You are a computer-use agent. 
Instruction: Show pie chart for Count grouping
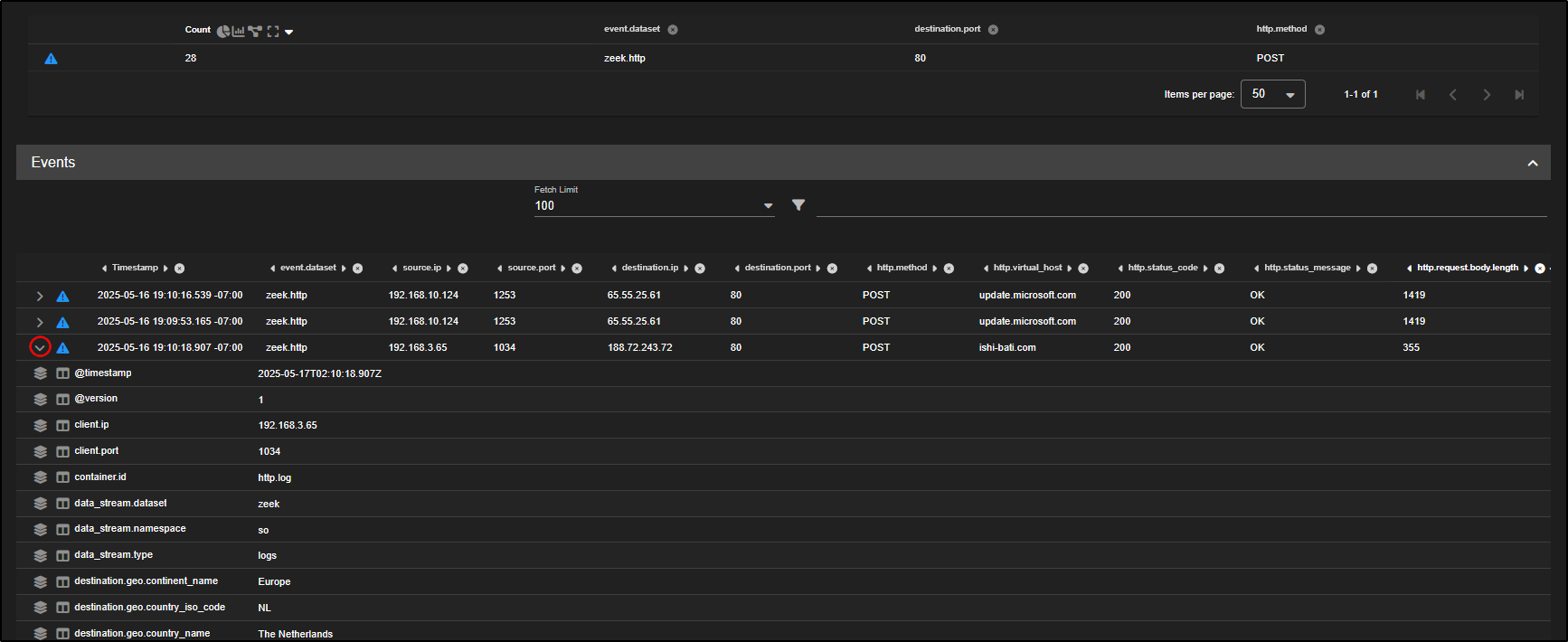pos(222,32)
